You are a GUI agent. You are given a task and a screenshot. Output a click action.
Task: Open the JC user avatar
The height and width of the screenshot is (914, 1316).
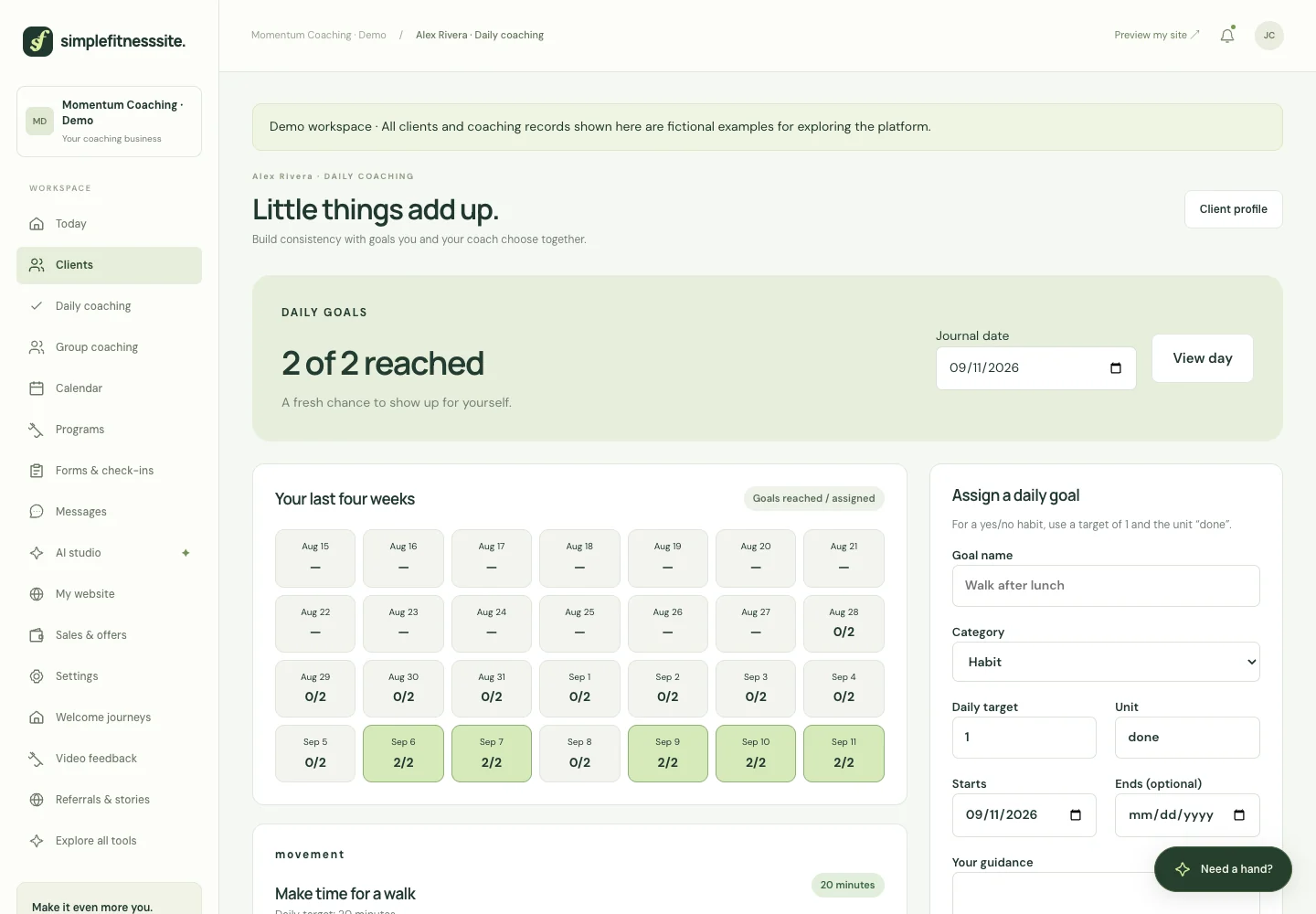tap(1269, 36)
